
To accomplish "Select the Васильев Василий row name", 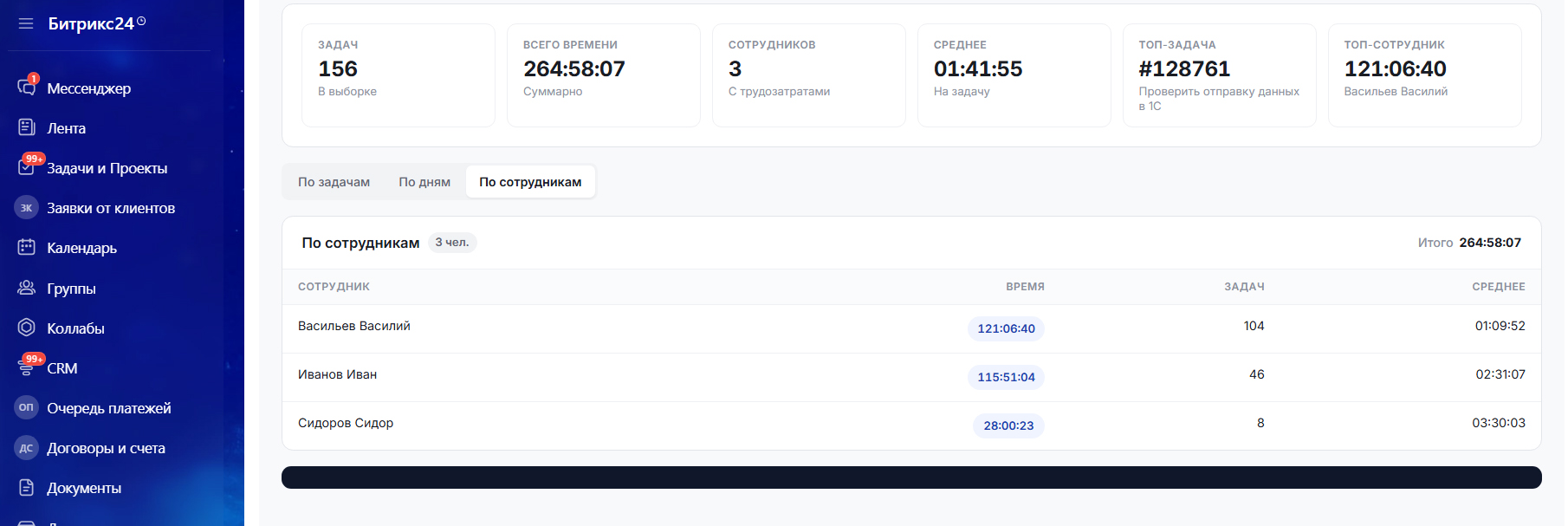I will point(354,326).
